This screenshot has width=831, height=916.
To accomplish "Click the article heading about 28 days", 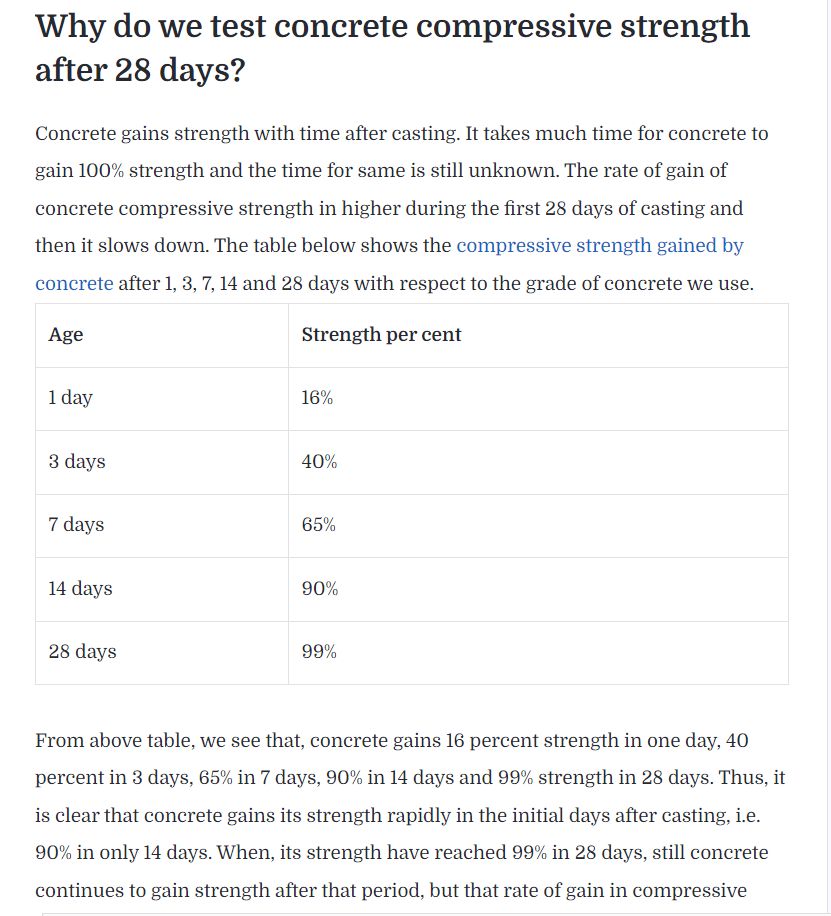I will [x=392, y=48].
